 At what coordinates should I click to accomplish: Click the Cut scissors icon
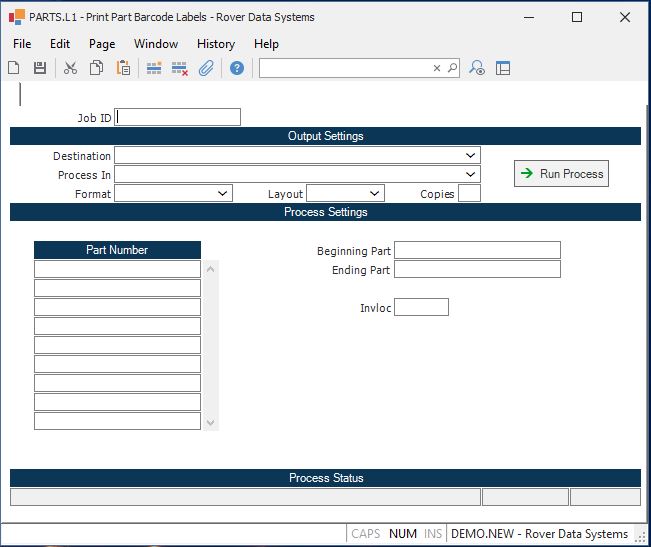click(70, 68)
